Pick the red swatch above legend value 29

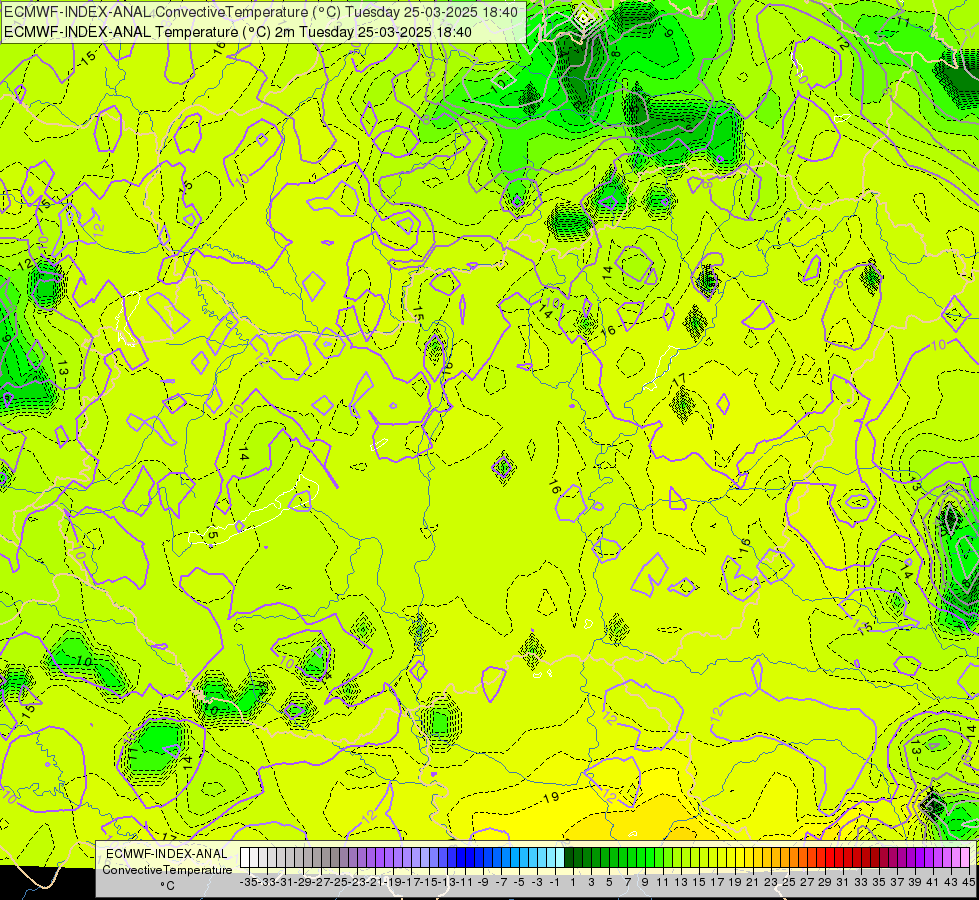822,857
